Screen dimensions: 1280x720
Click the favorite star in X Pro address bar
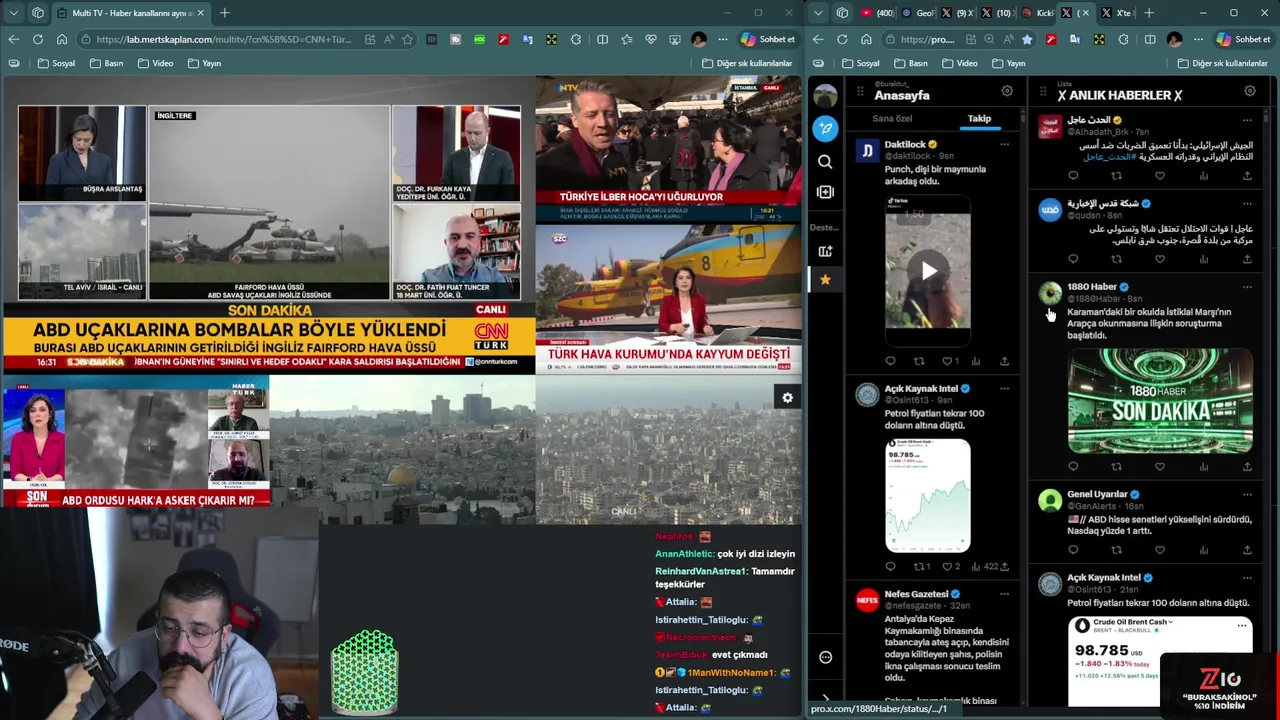click(x=1027, y=39)
